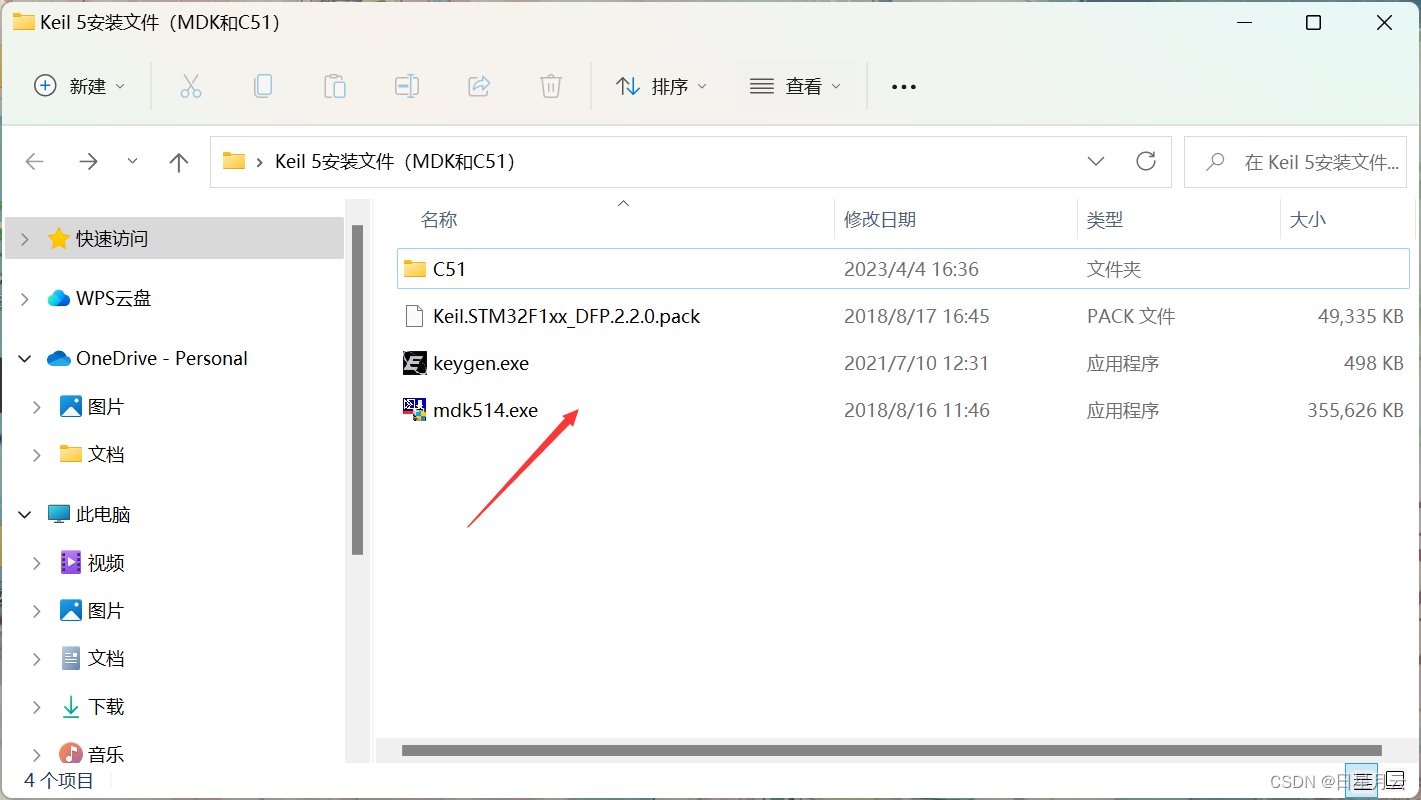Click the 355,626 KB size cell

tap(1355, 410)
